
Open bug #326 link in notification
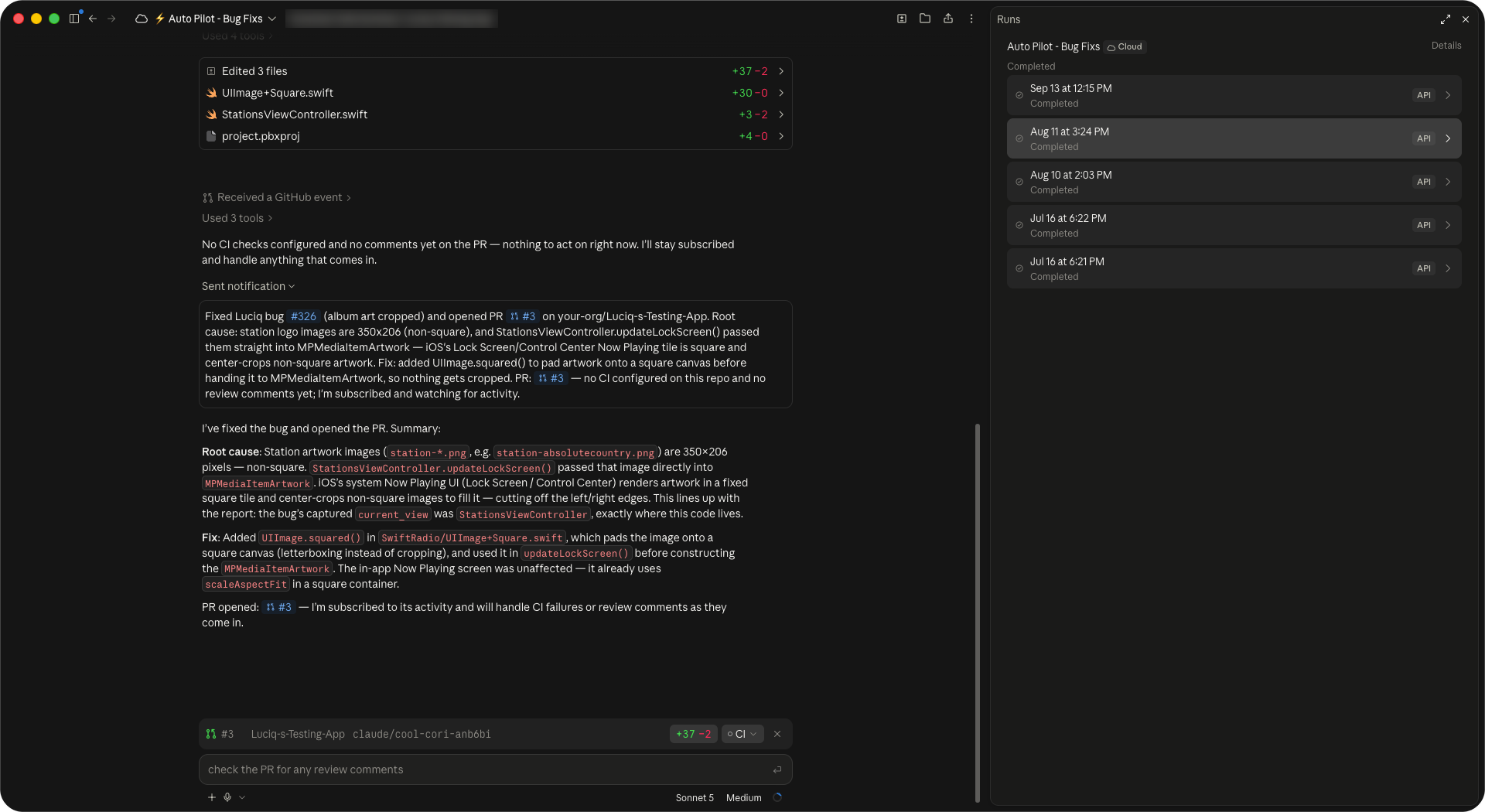click(303, 316)
